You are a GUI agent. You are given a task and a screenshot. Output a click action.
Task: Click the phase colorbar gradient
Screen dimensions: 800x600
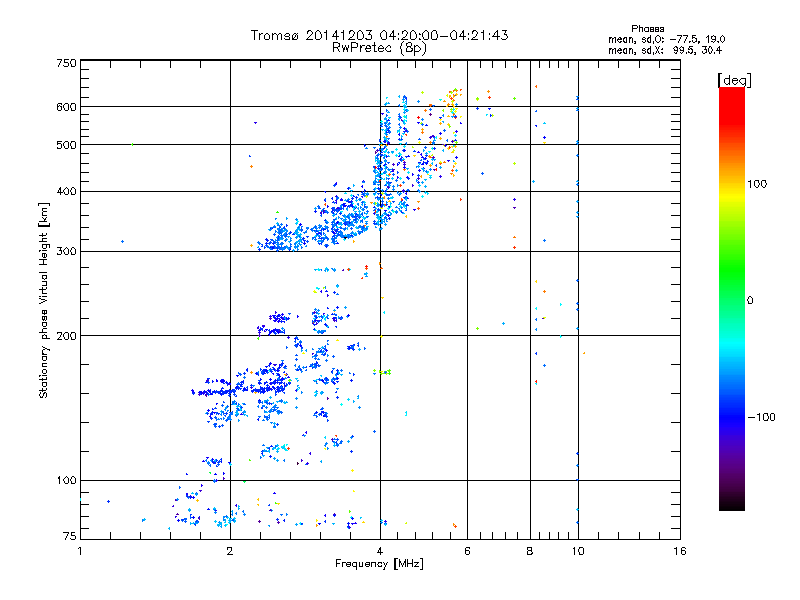(732, 298)
